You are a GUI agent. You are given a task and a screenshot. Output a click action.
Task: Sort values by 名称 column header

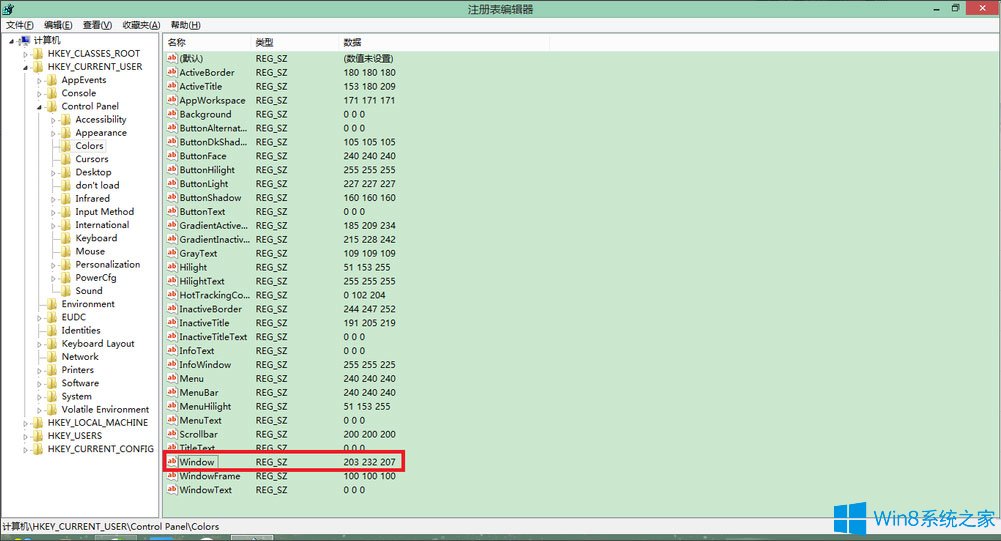pos(207,42)
